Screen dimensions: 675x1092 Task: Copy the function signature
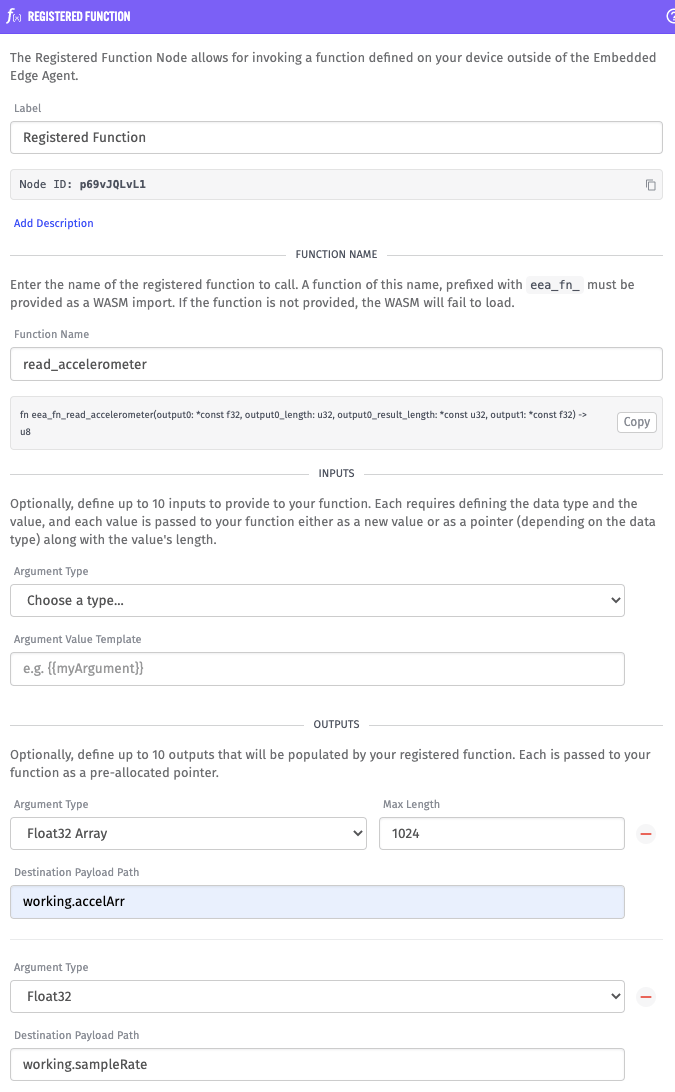coord(637,422)
